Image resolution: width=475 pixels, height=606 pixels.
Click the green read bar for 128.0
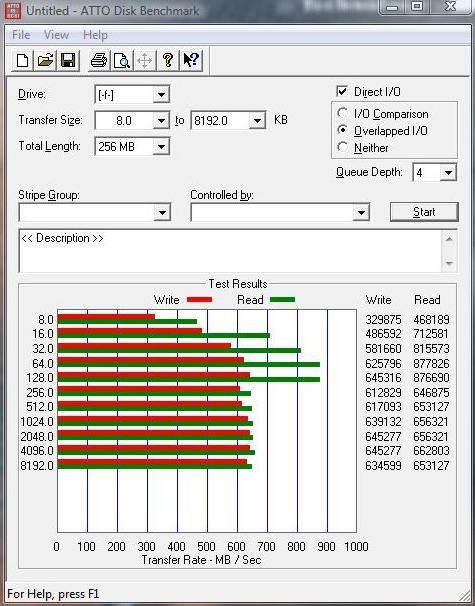click(189, 380)
